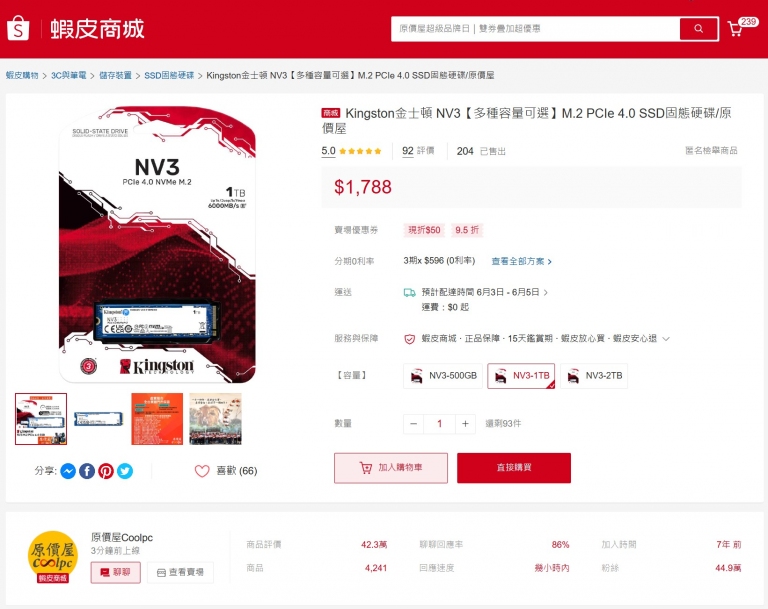The height and width of the screenshot is (609, 768).
Task: Click the Shopee bag logo
Action: point(18,28)
